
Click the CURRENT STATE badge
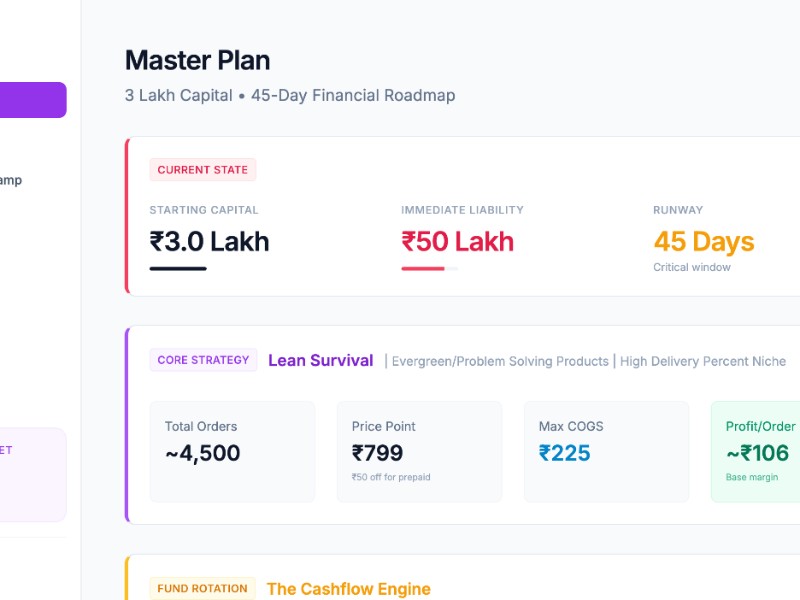click(202, 170)
